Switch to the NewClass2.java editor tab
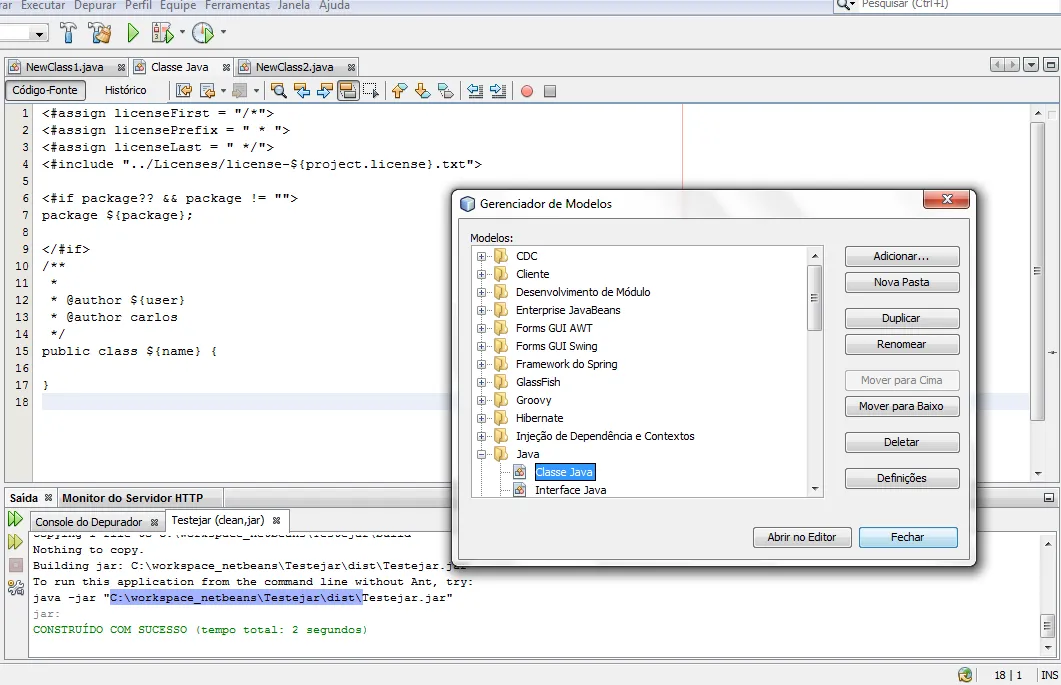 [x=294, y=67]
